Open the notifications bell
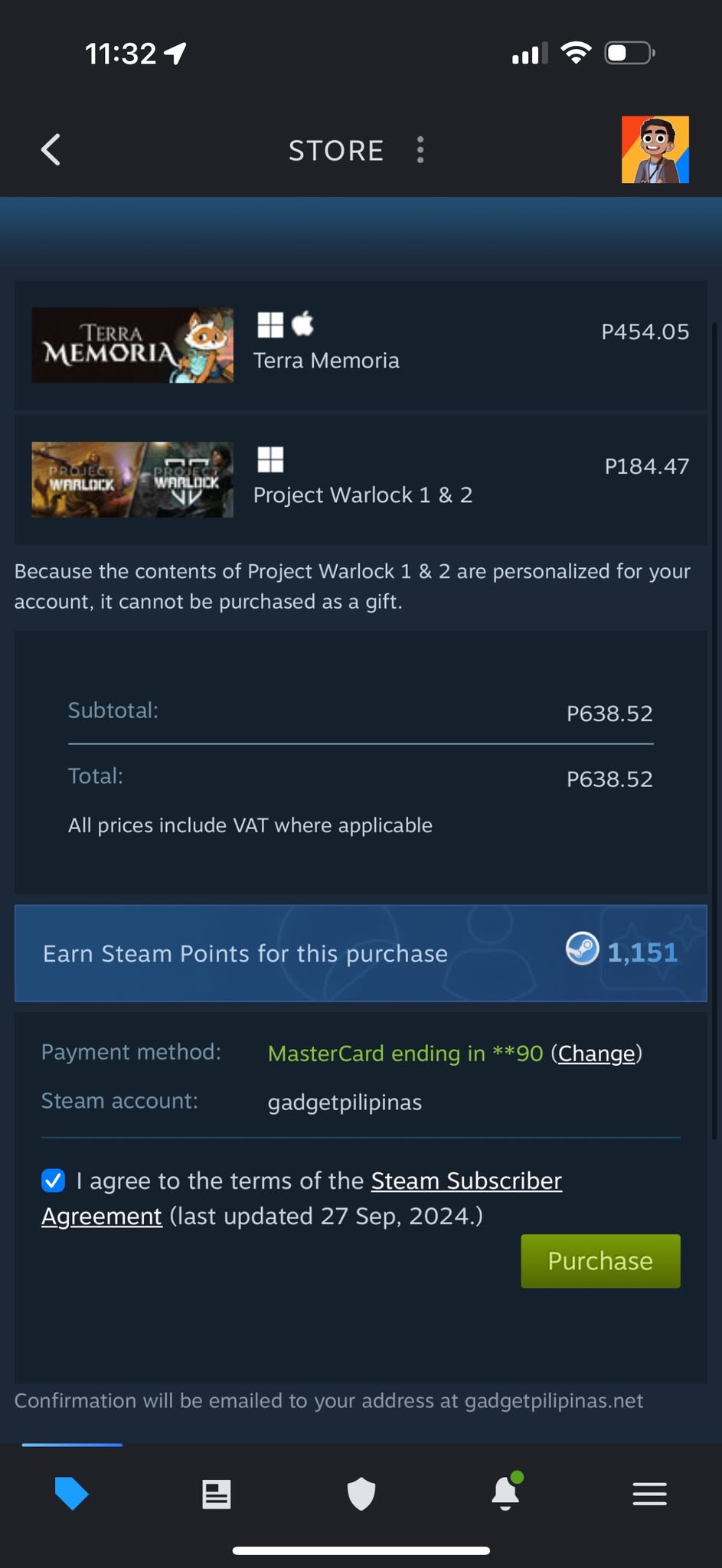The width and height of the screenshot is (722, 1568). (x=505, y=1494)
